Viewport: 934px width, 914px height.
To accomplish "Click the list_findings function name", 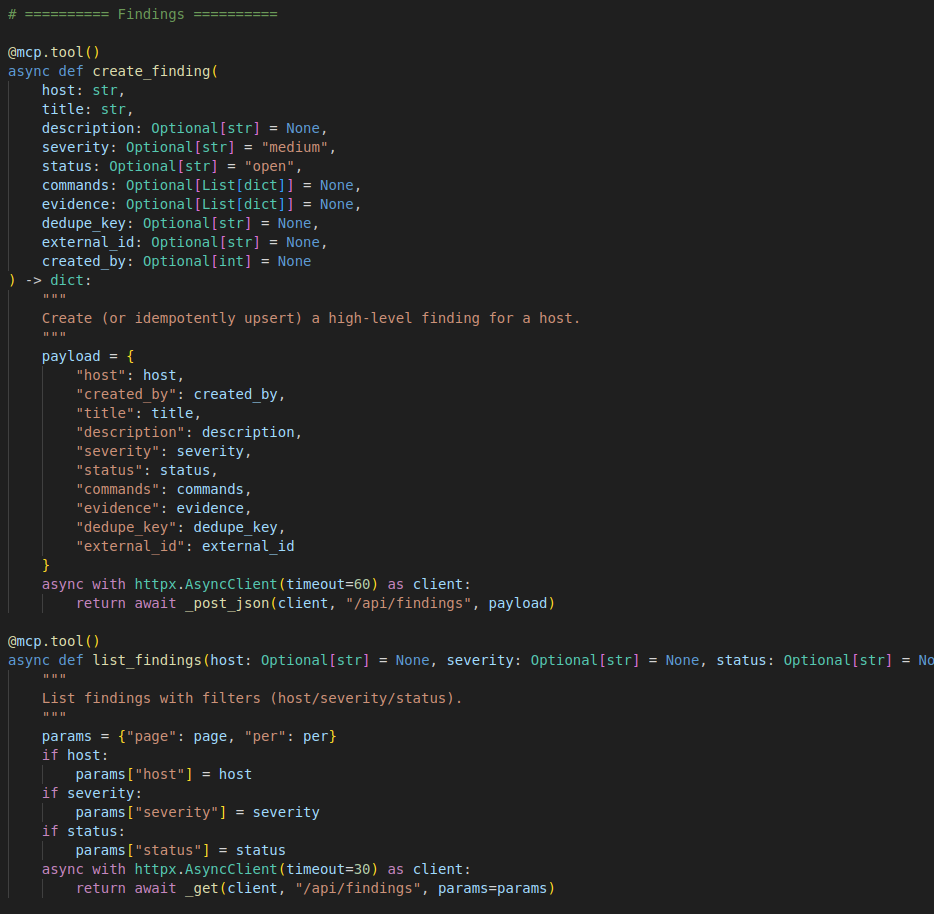I will point(147,660).
